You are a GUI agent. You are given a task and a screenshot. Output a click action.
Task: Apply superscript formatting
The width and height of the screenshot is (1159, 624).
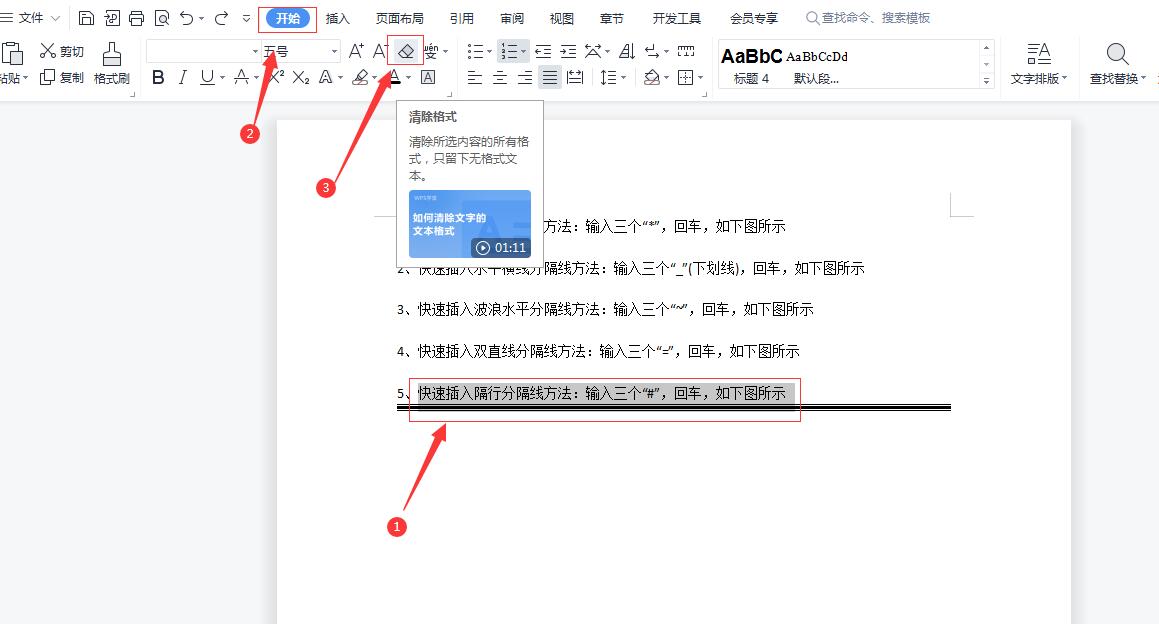coord(278,77)
